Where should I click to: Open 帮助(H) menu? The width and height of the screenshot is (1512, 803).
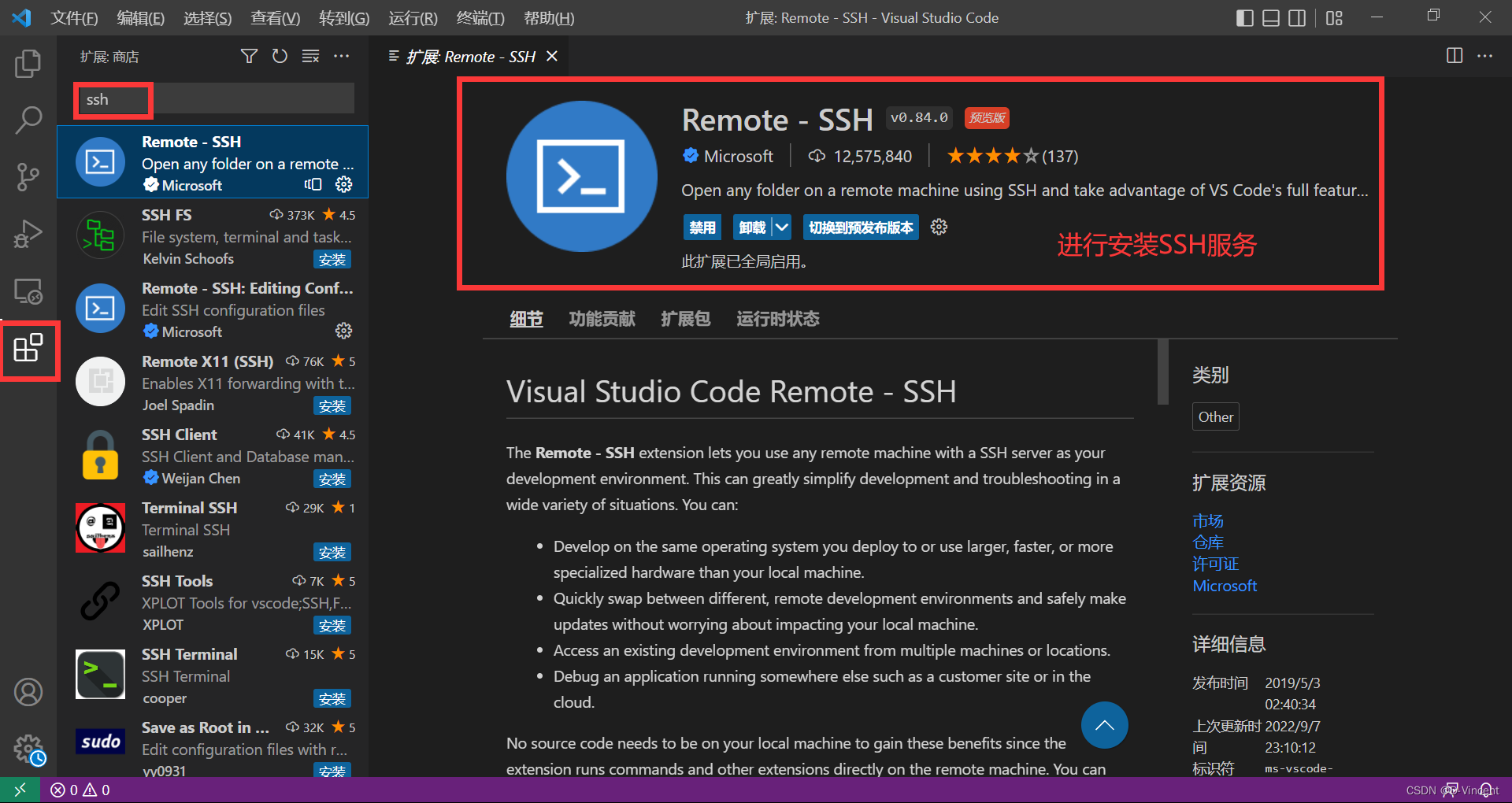548,18
